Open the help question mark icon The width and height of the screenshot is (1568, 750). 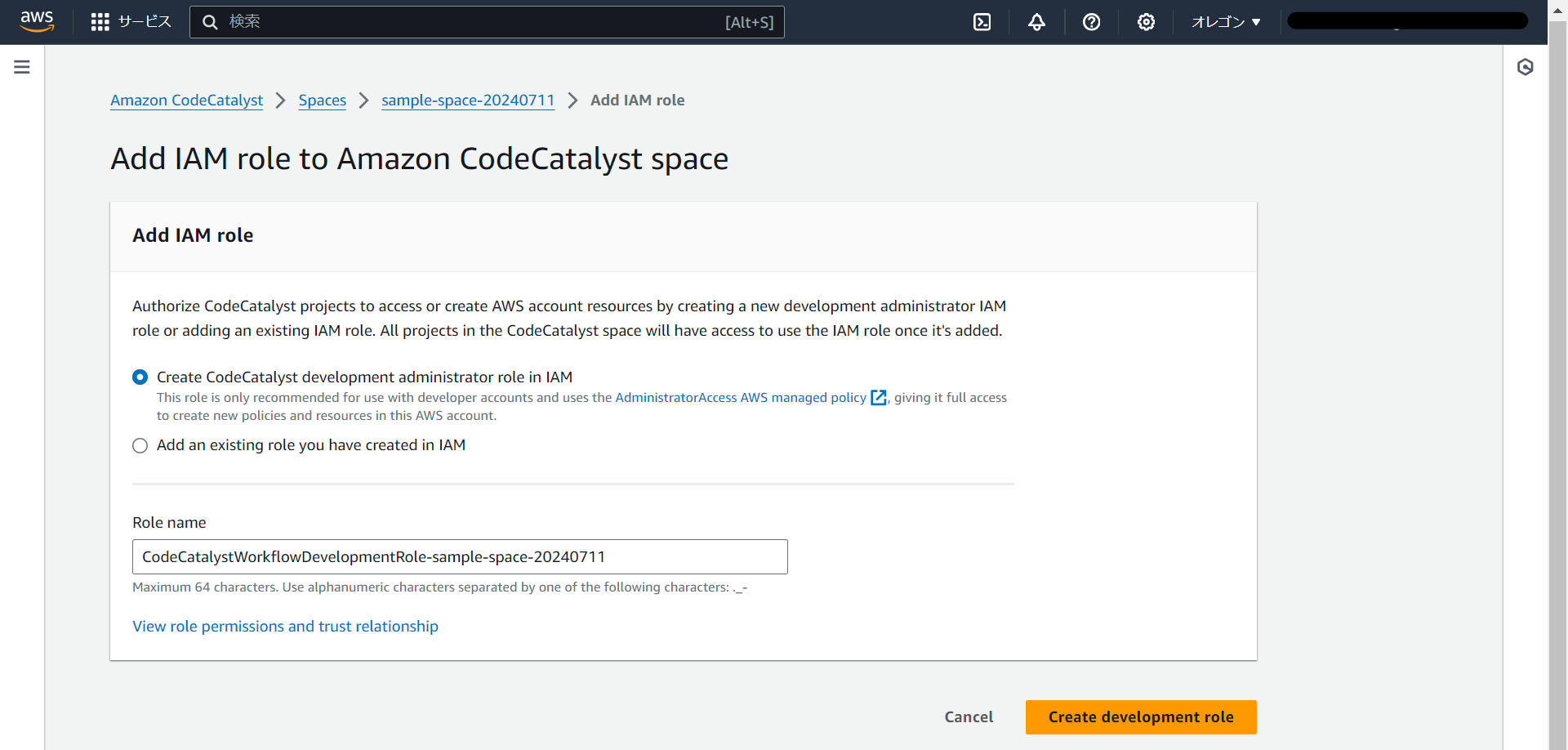pos(1092,22)
